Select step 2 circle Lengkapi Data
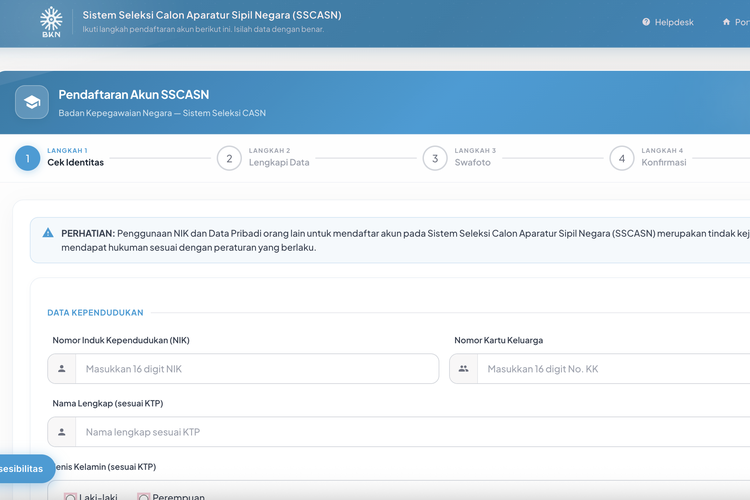750x500 pixels. tap(229, 158)
